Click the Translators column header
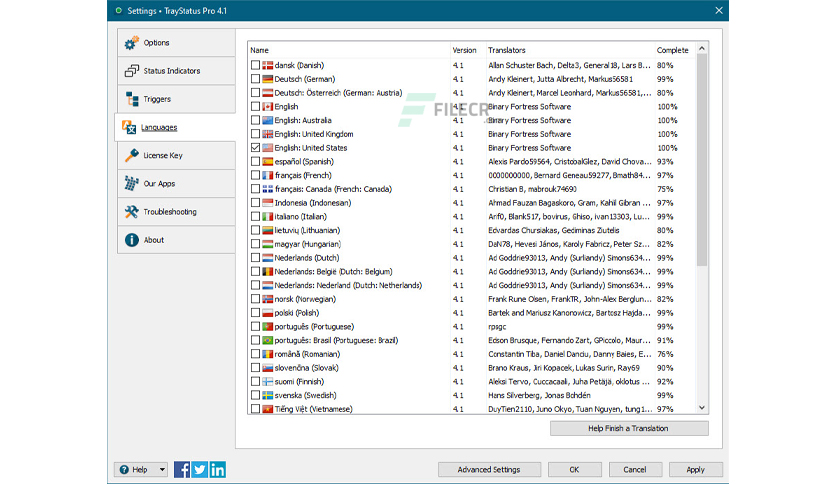Image resolution: width=836 pixels, height=484 pixels. click(569, 50)
